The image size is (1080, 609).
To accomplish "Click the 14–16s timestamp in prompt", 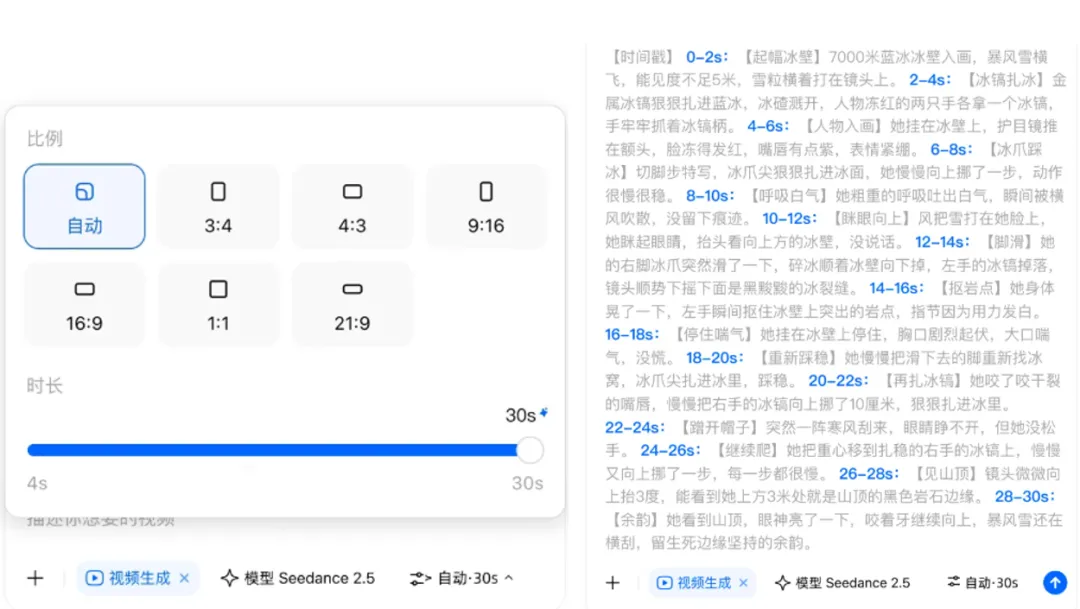I will coord(896,288).
